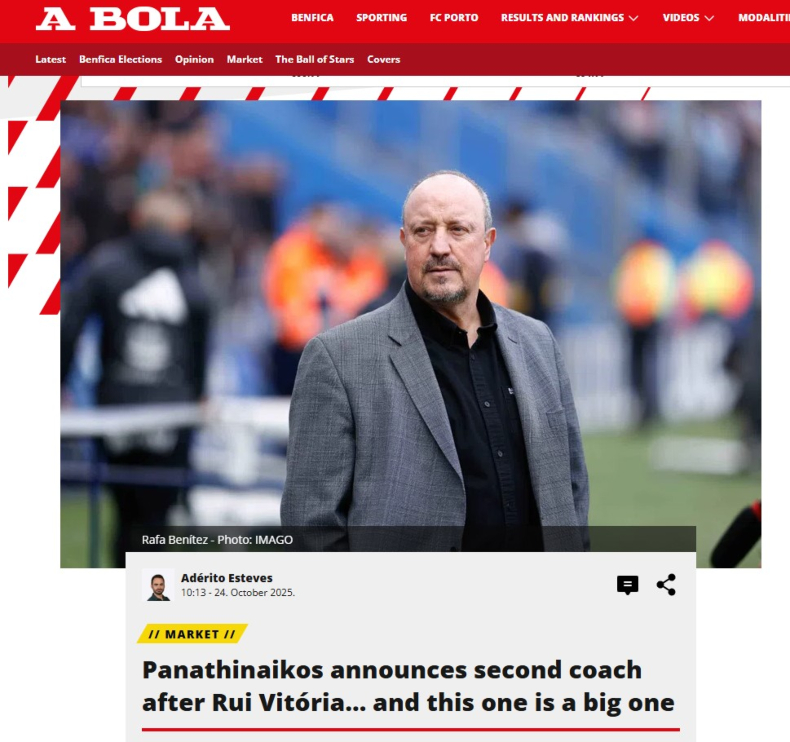Open the FC Porto menu item

click(x=454, y=18)
